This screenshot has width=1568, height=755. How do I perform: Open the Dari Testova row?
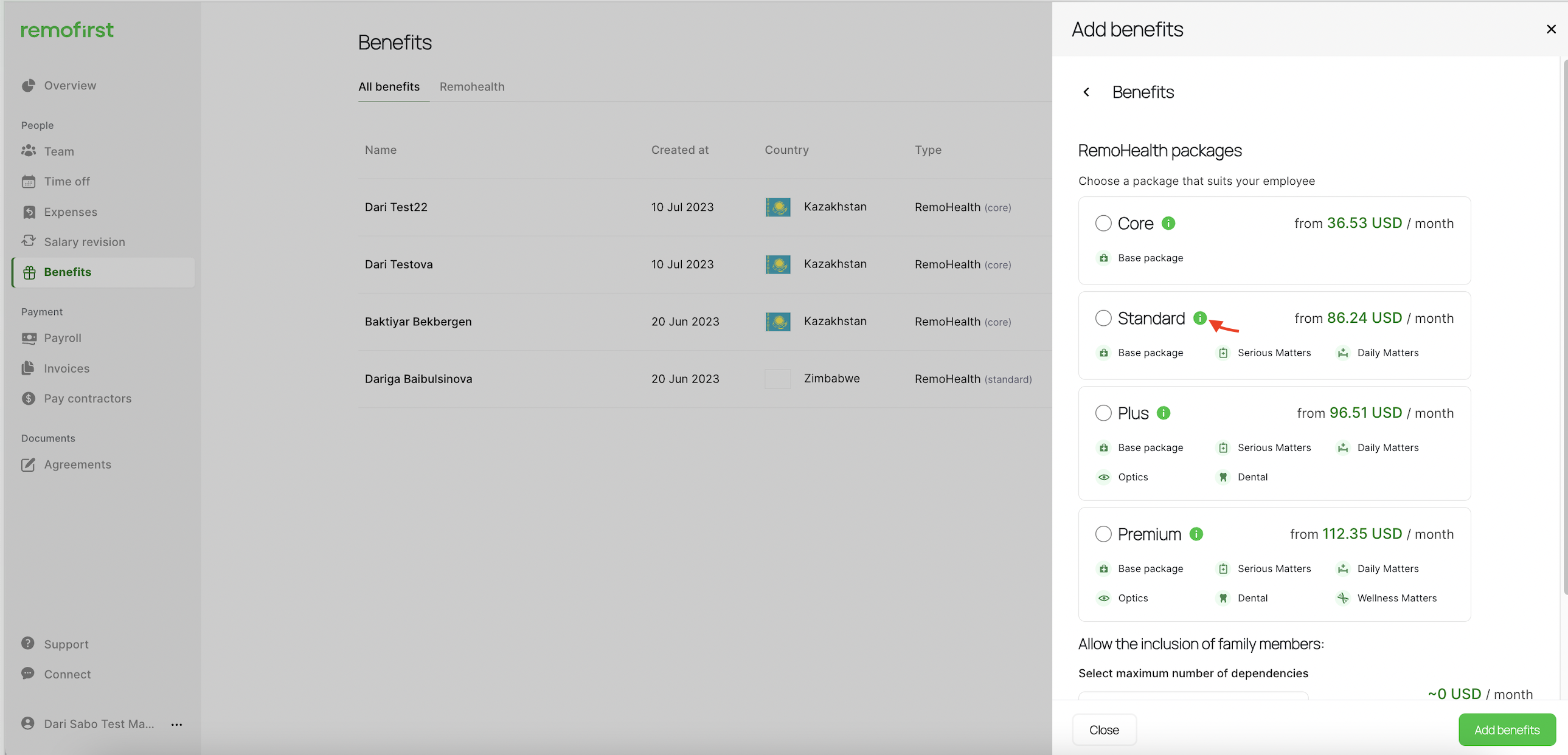[x=705, y=264]
